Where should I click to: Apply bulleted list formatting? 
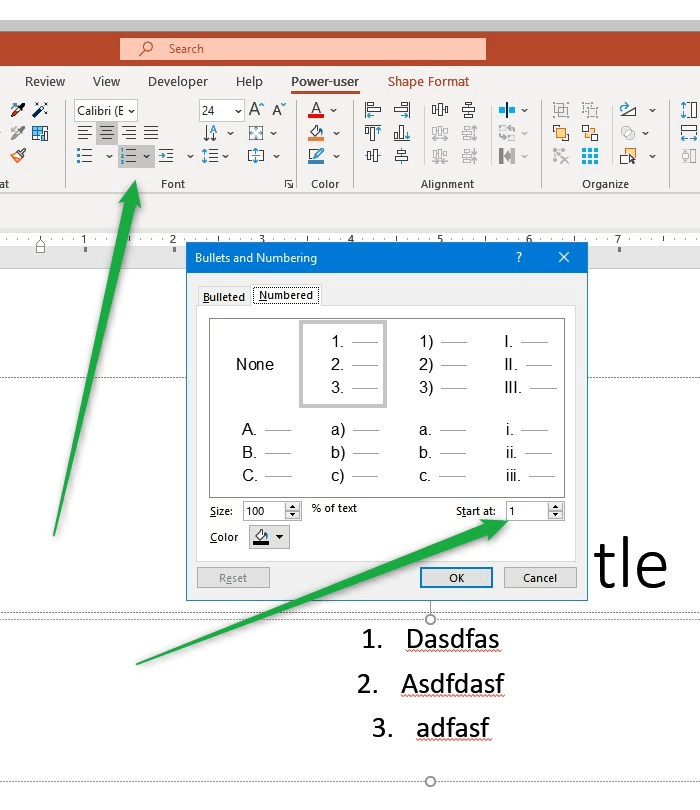pos(85,155)
